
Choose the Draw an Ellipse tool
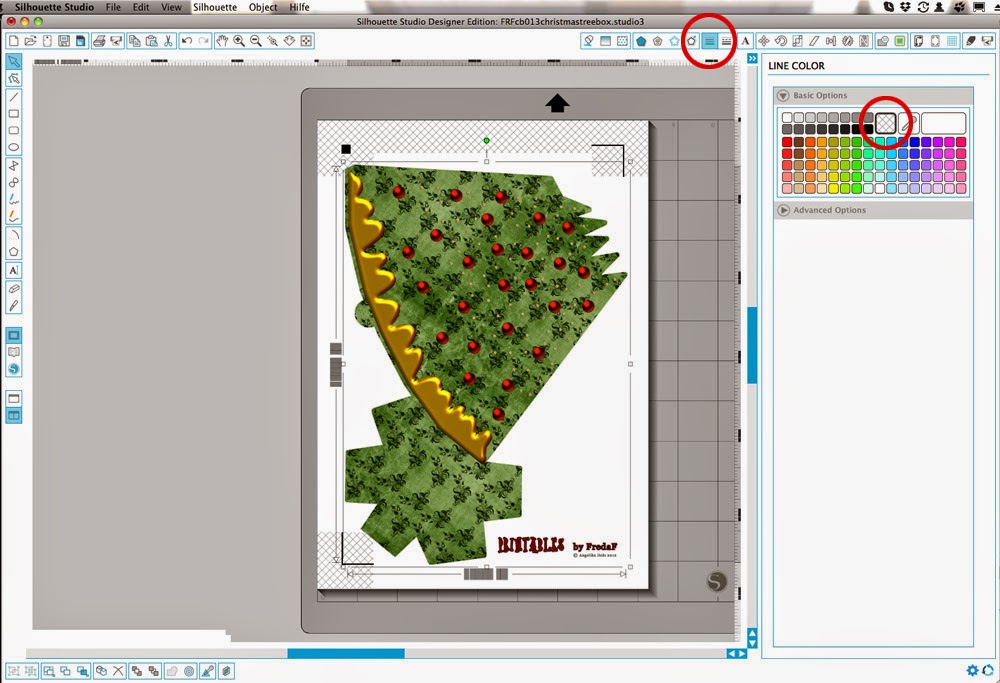coord(13,147)
